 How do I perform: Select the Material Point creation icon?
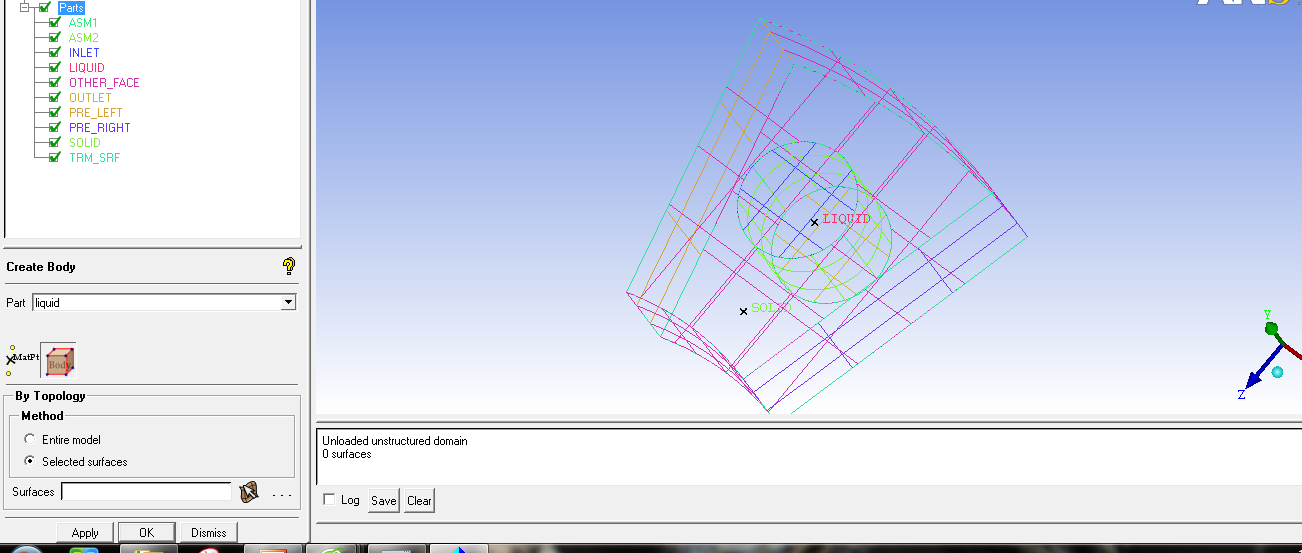[x=22, y=358]
